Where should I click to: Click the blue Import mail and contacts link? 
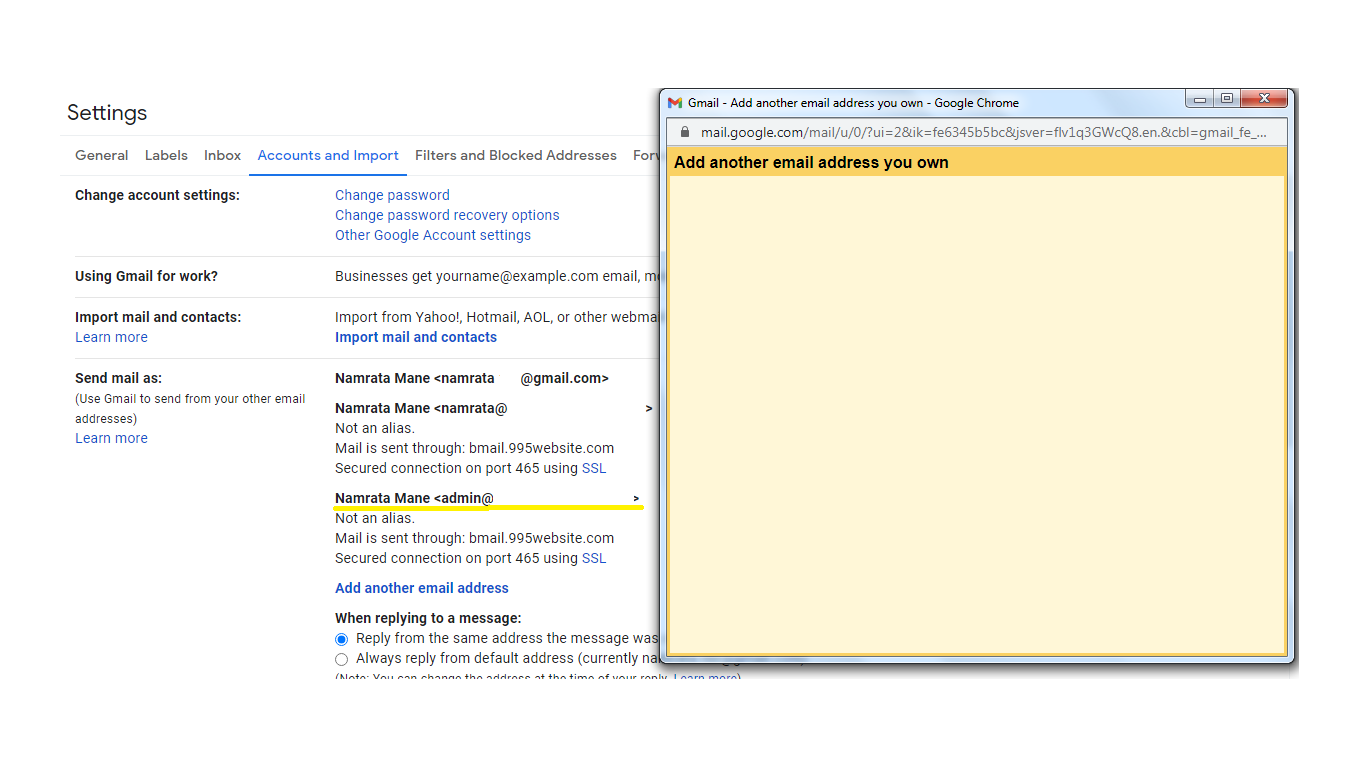point(416,338)
